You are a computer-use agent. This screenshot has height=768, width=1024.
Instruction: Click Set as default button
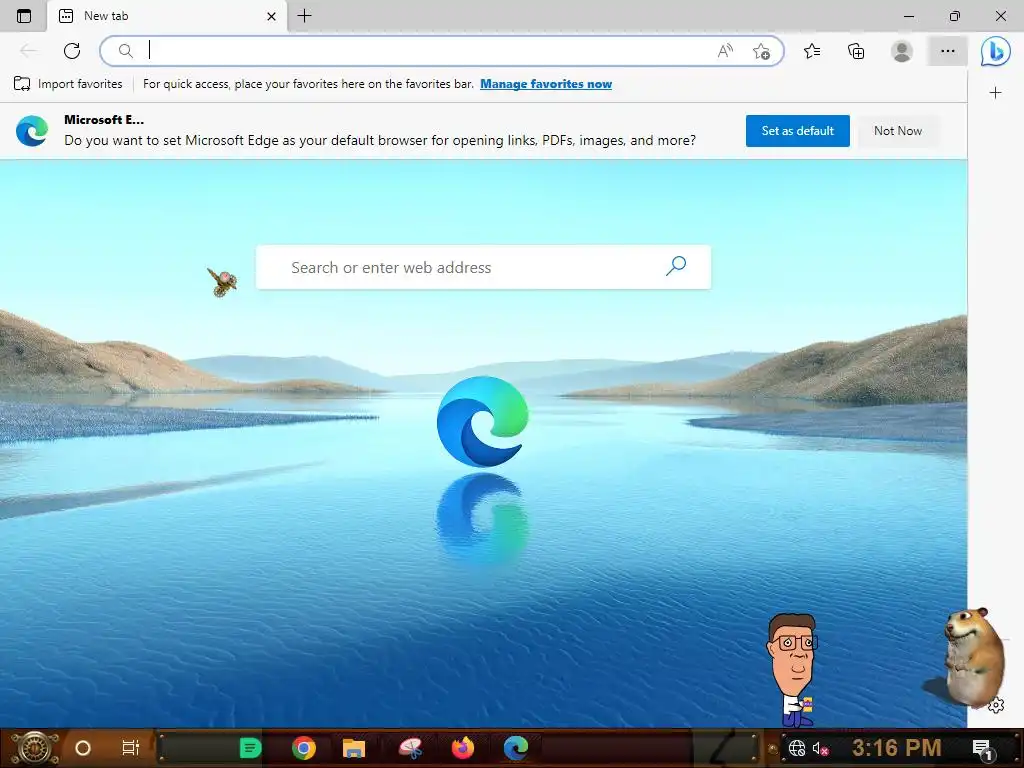[797, 131]
